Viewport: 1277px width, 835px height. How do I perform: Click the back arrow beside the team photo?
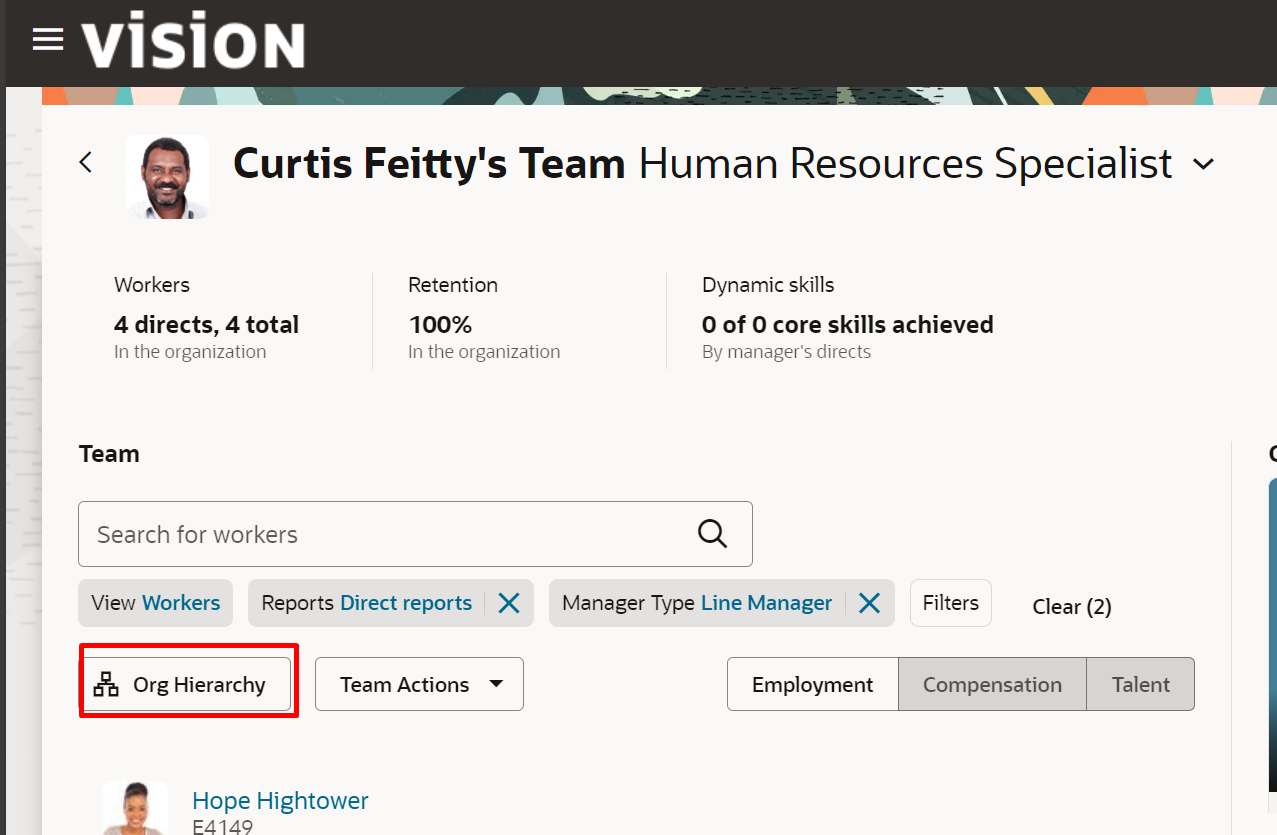[86, 162]
